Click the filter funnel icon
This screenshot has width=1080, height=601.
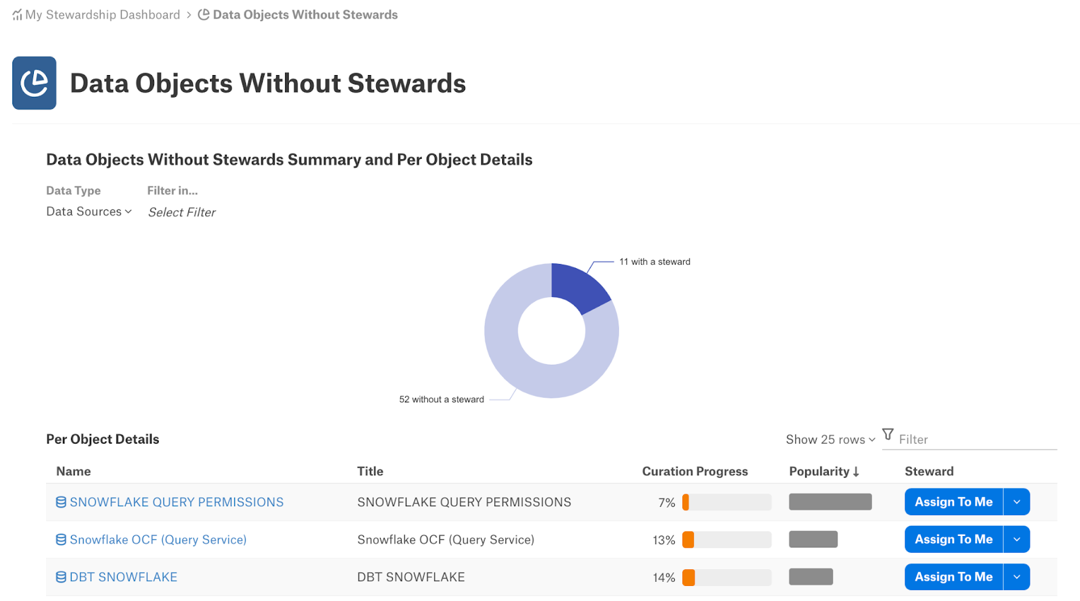pos(888,434)
